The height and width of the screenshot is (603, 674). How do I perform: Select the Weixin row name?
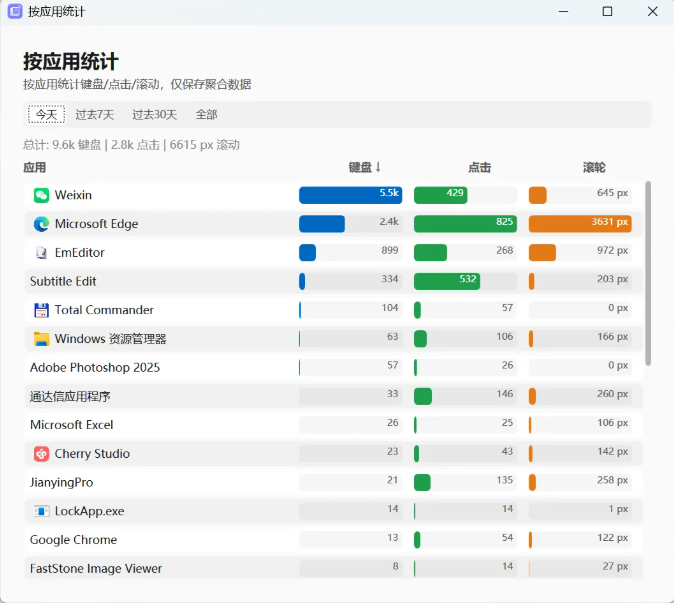(x=73, y=195)
